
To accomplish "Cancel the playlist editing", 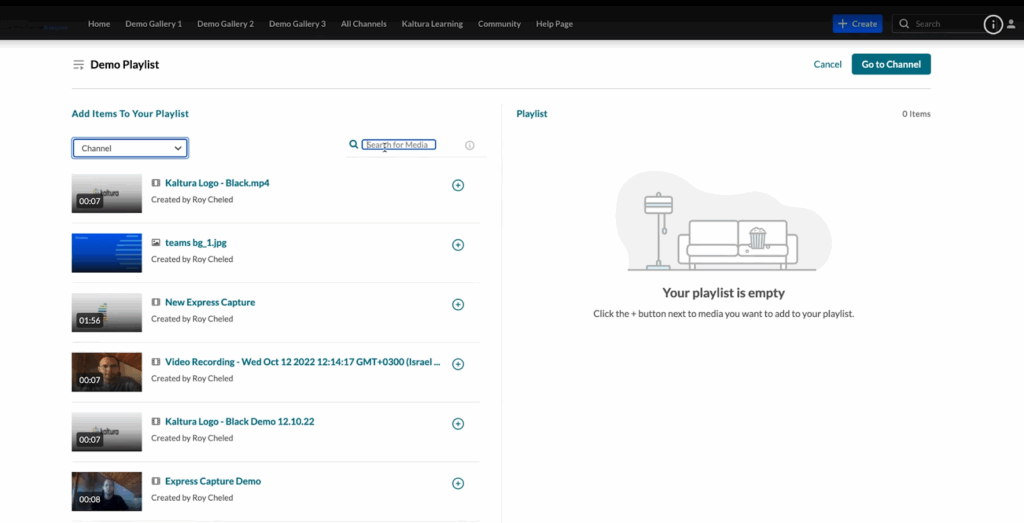I will [827, 64].
